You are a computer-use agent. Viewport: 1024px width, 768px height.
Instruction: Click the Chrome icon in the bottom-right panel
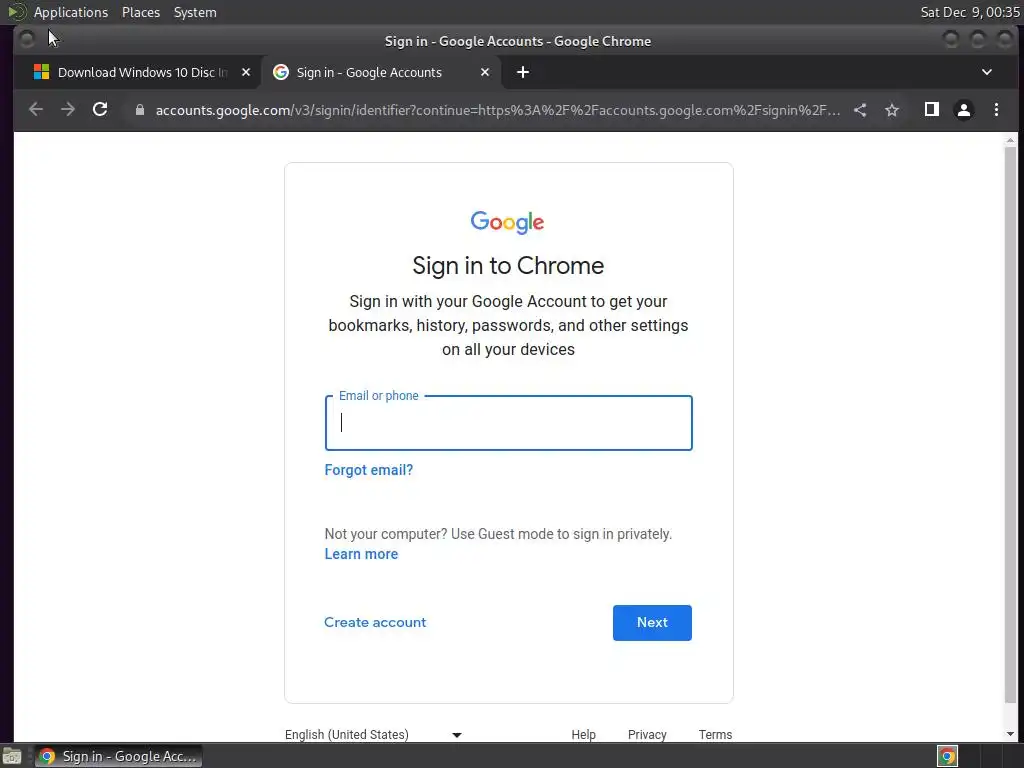(x=948, y=756)
